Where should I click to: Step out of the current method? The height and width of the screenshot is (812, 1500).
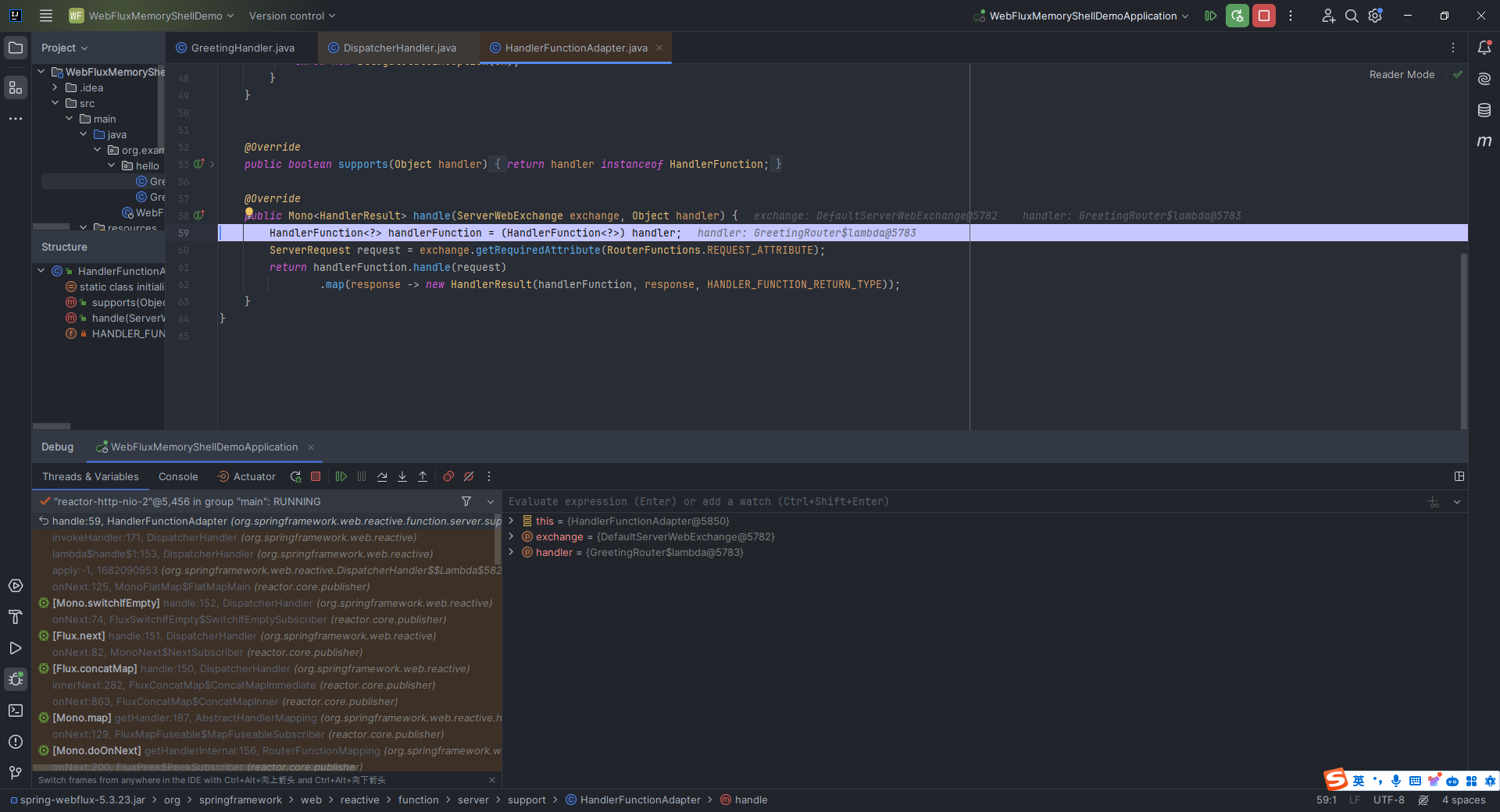coord(423,476)
